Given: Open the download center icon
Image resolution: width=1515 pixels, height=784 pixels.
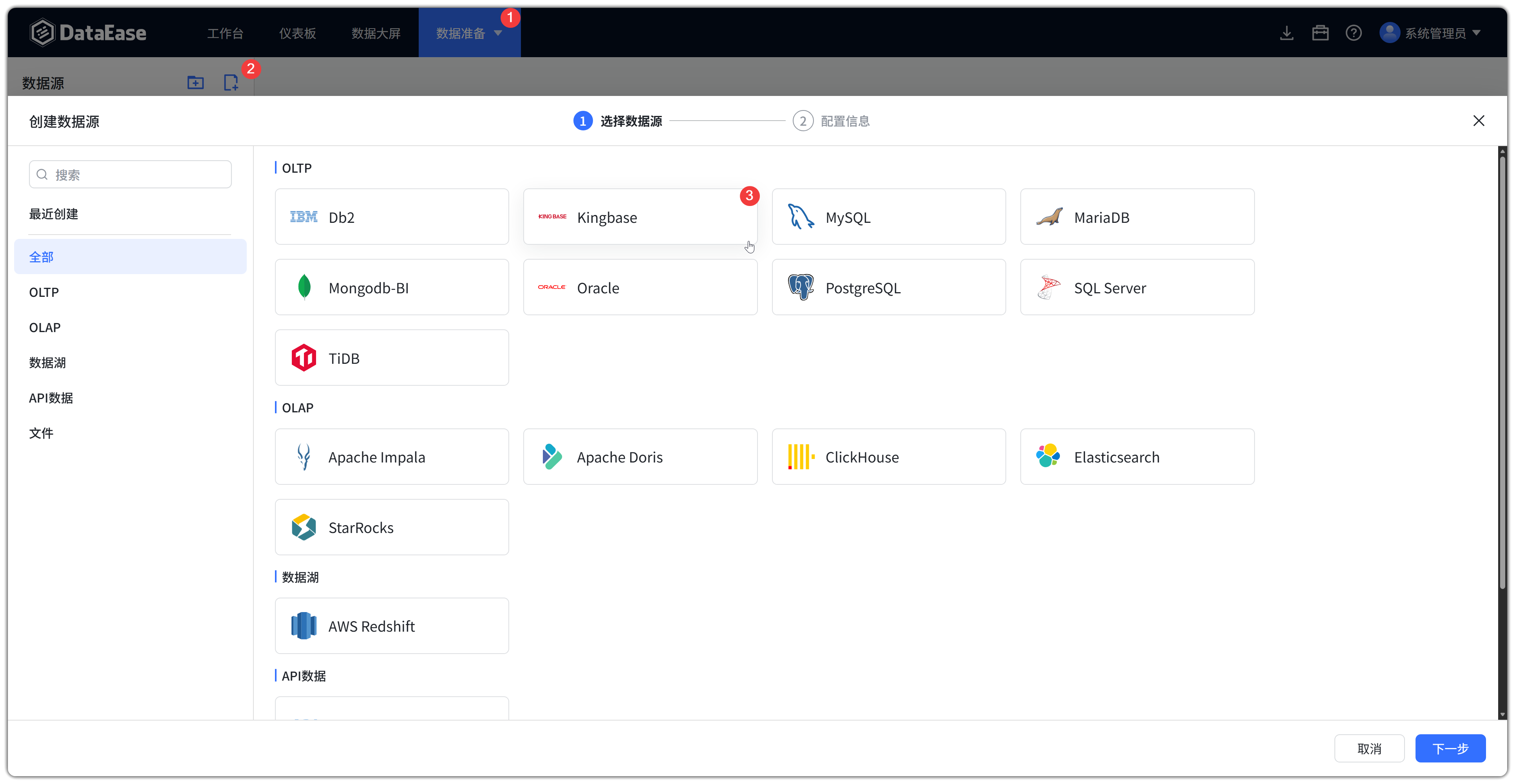Looking at the screenshot, I should coord(1286,33).
